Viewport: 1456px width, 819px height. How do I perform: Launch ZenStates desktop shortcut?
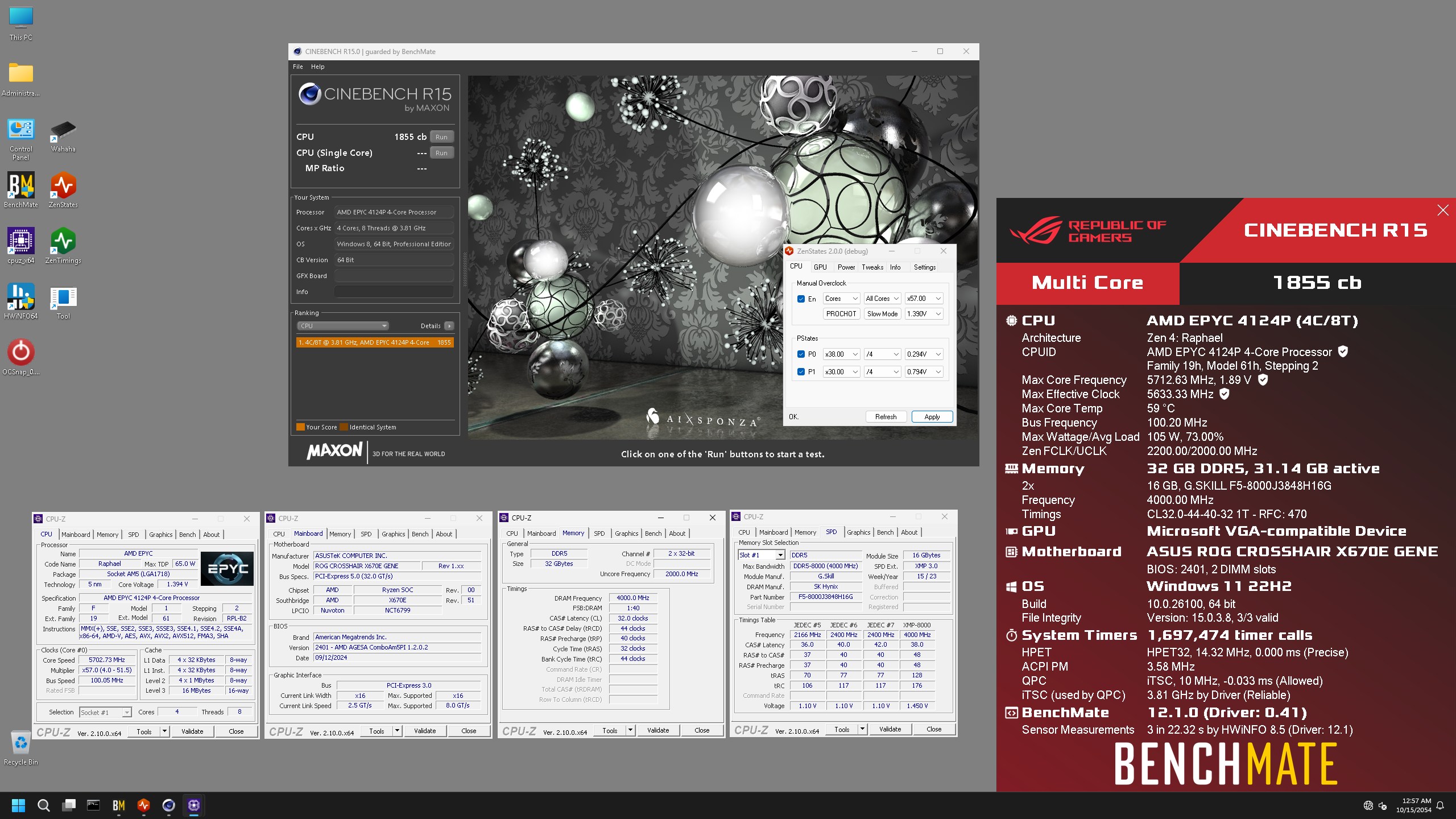tap(63, 191)
